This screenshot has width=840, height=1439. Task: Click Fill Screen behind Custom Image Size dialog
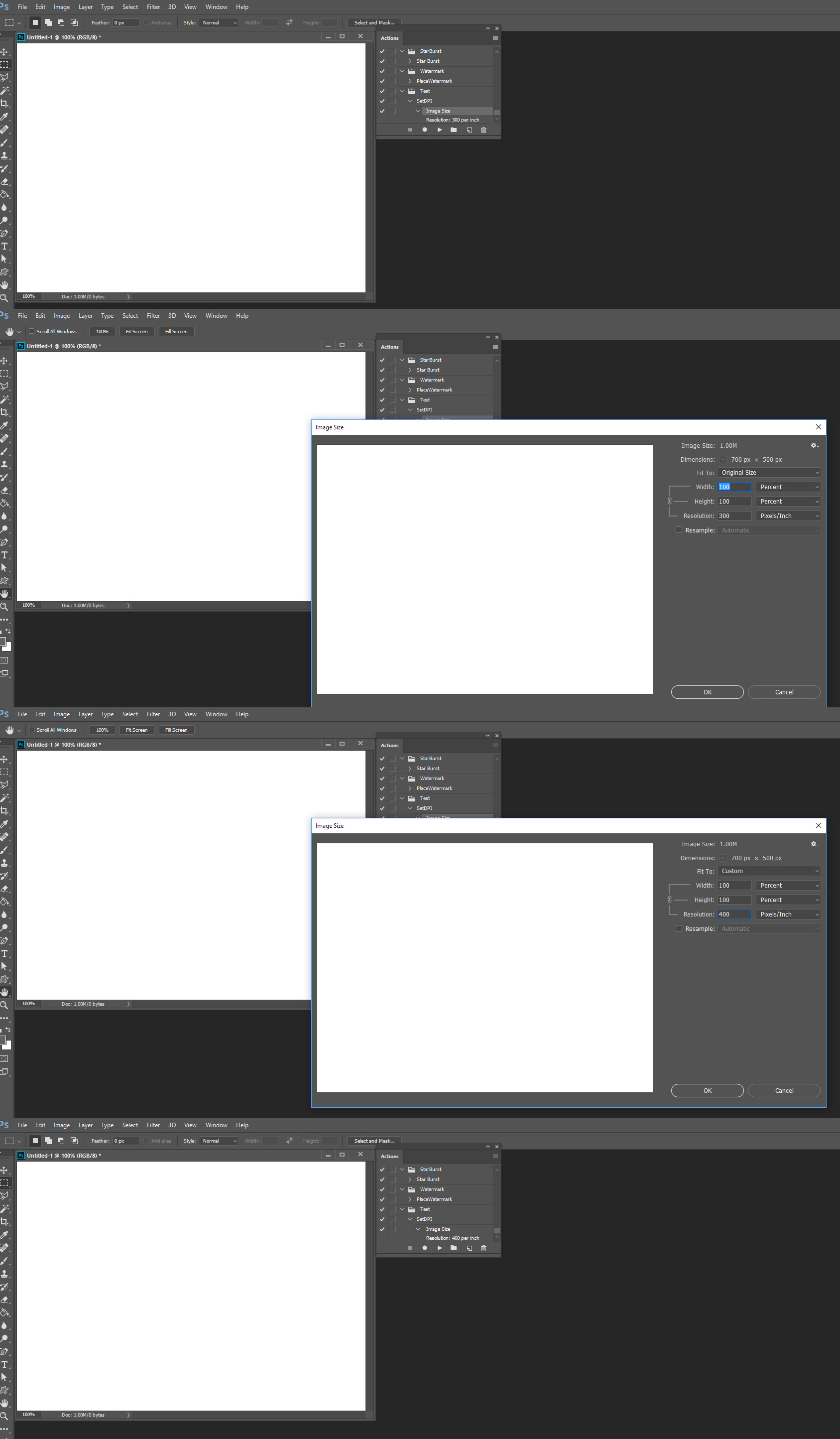click(x=176, y=730)
